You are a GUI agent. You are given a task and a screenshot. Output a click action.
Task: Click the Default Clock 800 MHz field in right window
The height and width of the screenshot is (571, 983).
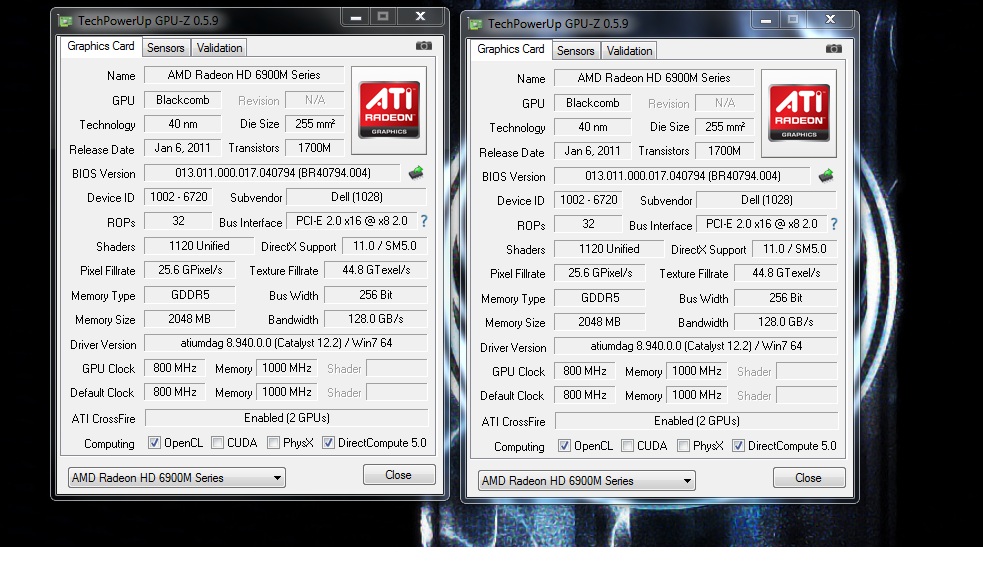[584, 395]
